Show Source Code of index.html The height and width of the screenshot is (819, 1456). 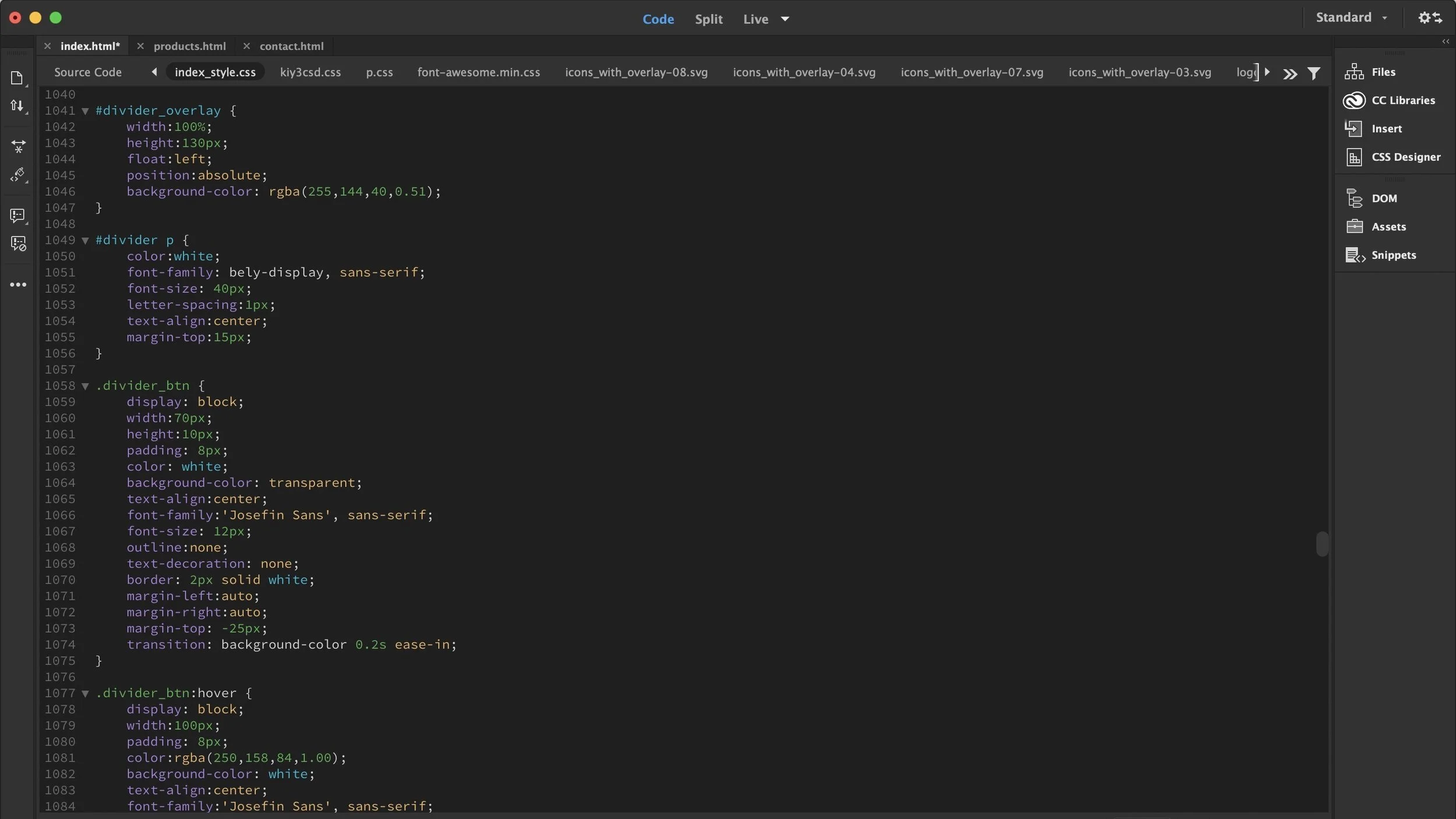click(88, 72)
